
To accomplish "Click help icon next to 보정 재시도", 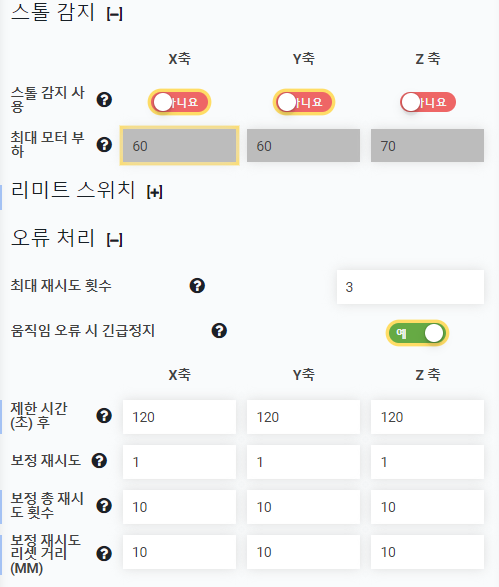I will pyautogui.click(x=99, y=461).
